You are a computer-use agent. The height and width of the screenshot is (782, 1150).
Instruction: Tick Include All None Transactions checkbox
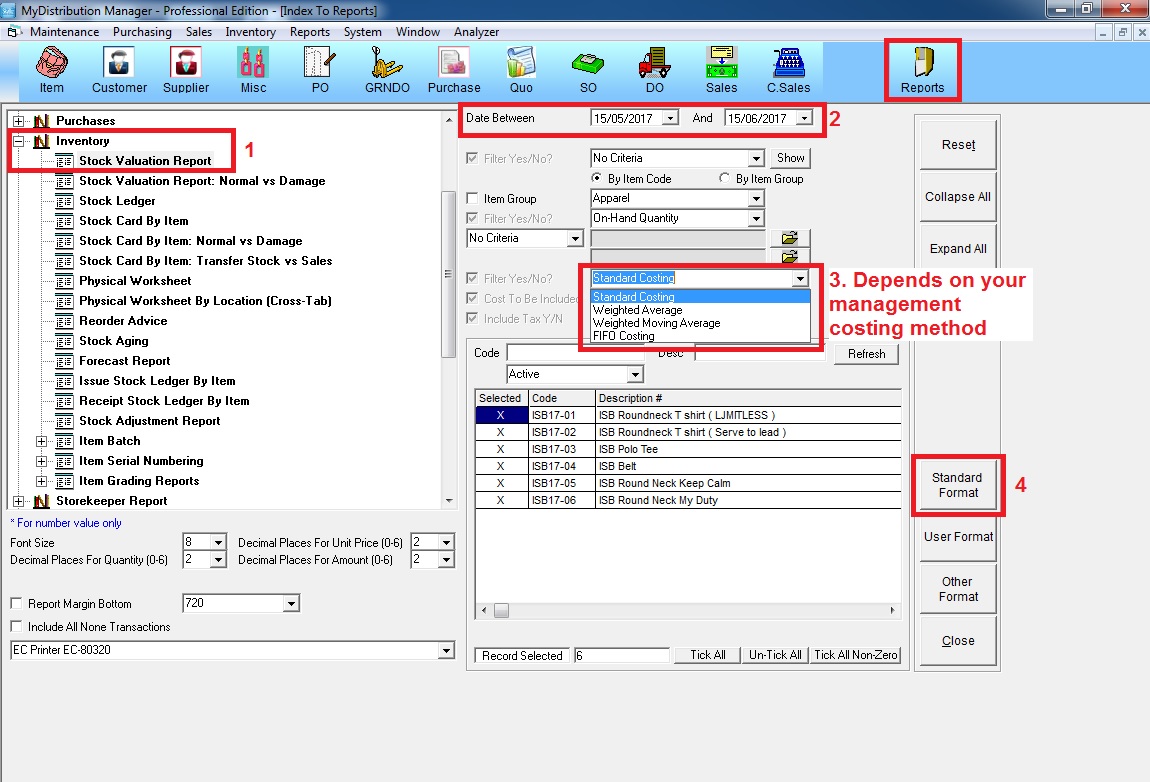click(x=16, y=627)
